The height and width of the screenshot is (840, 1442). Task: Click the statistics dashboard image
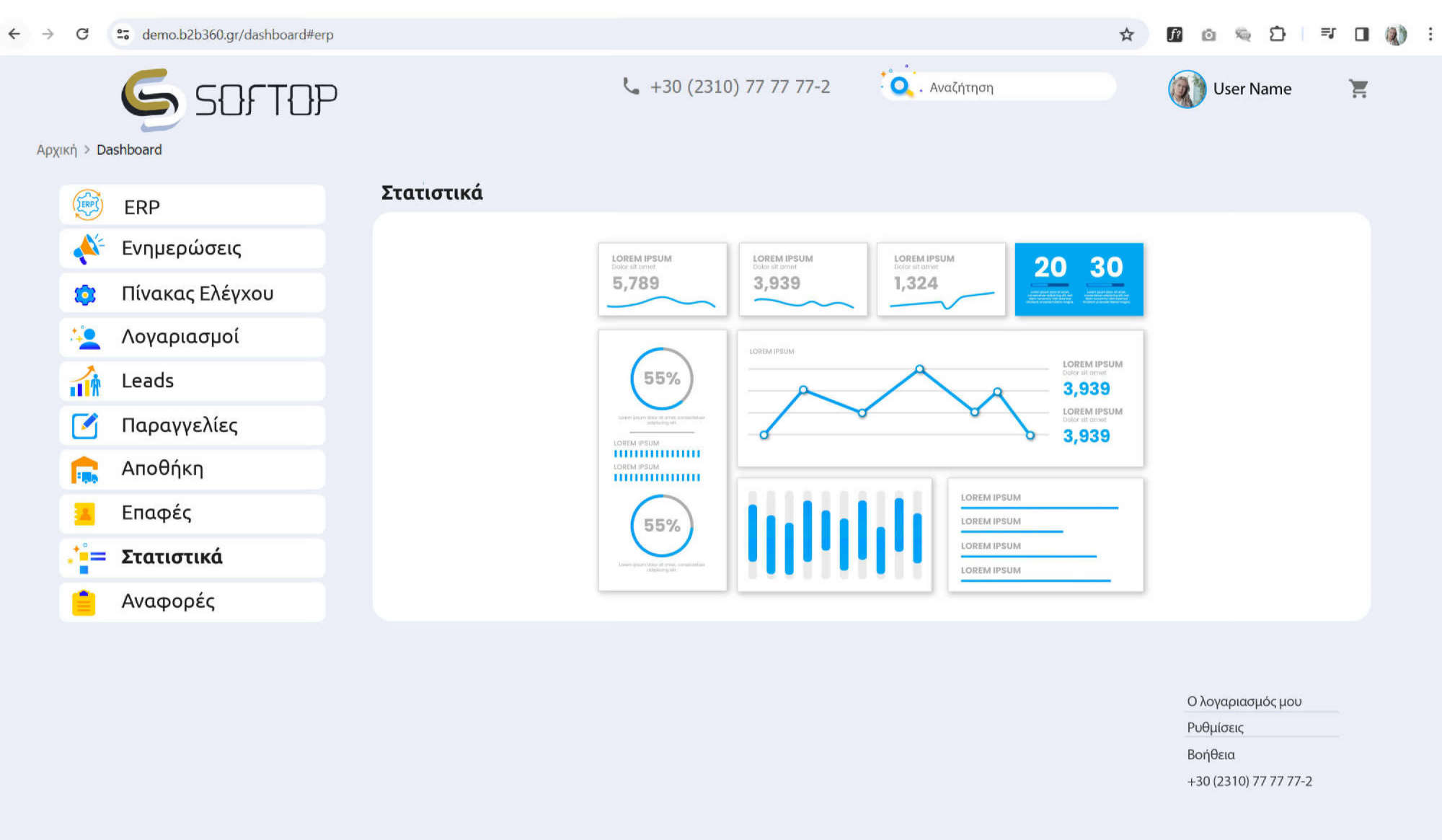(870, 417)
